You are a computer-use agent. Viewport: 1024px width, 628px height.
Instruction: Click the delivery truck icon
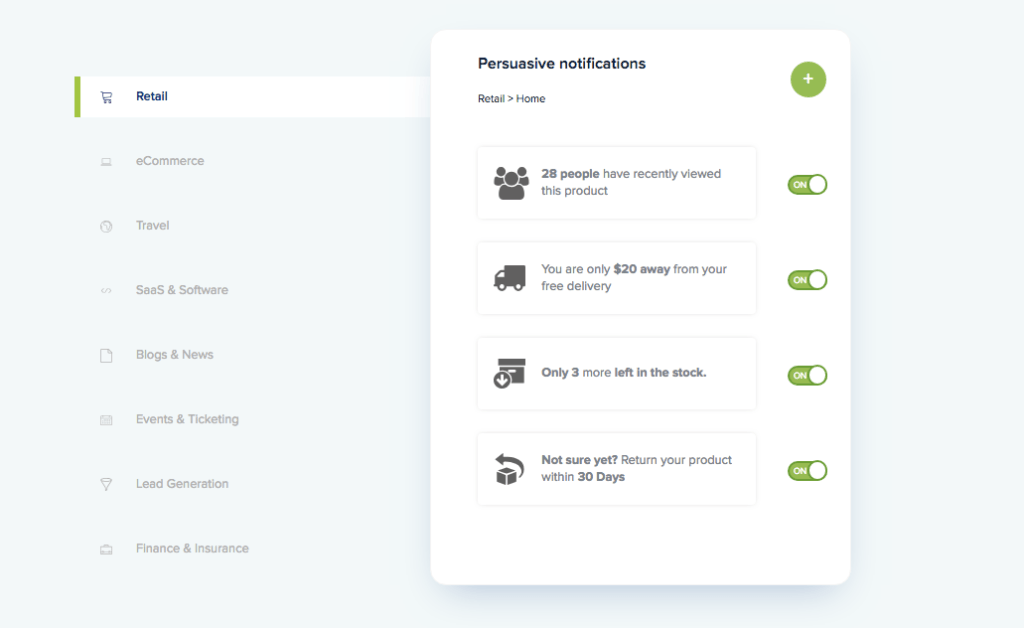(x=509, y=278)
